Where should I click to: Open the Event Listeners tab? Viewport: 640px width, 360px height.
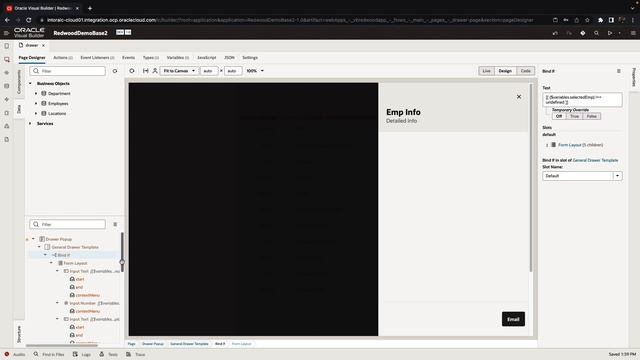[x=97, y=58]
